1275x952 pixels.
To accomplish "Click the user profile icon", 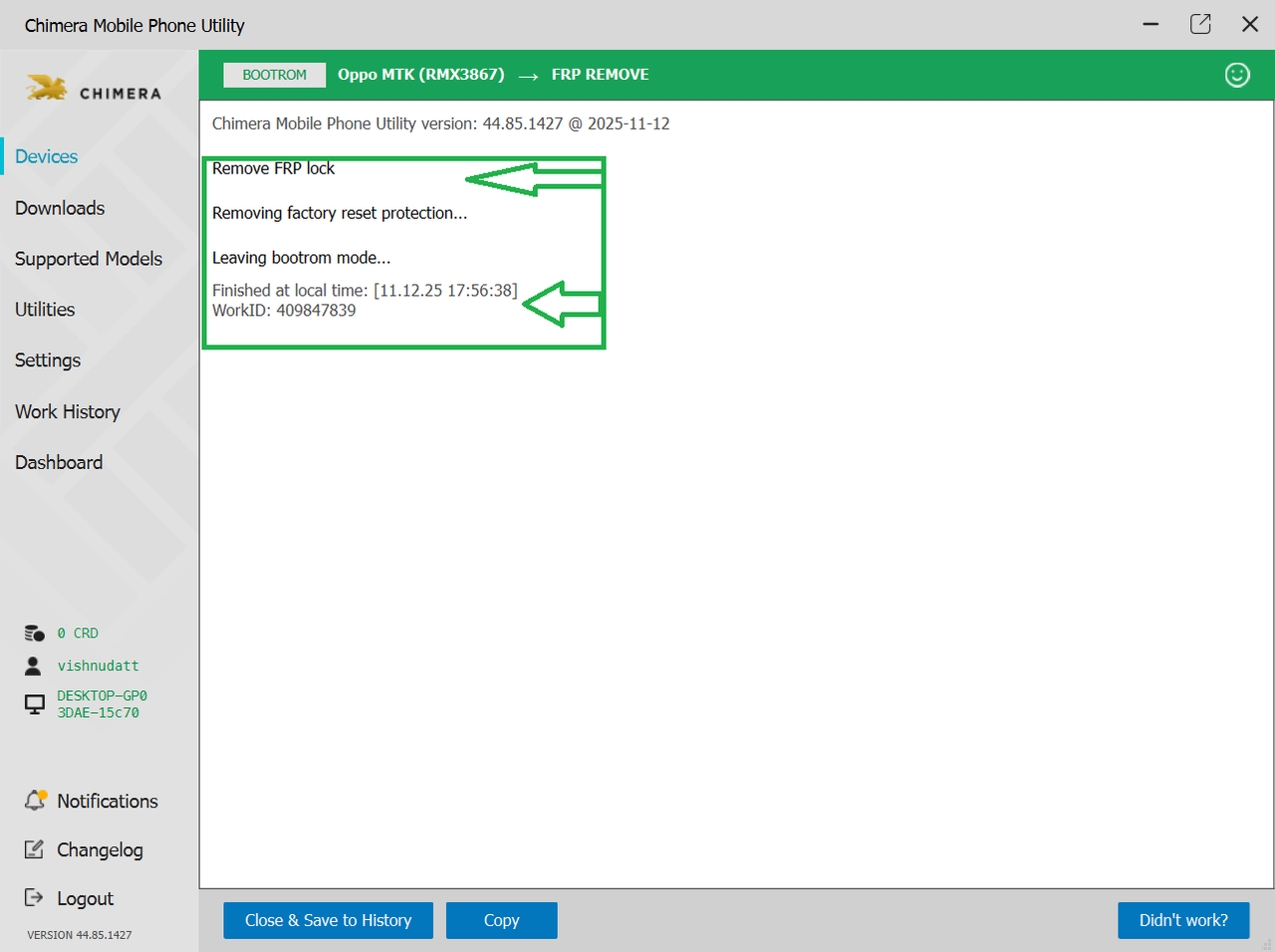I will pyautogui.click(x=33, y=665).
